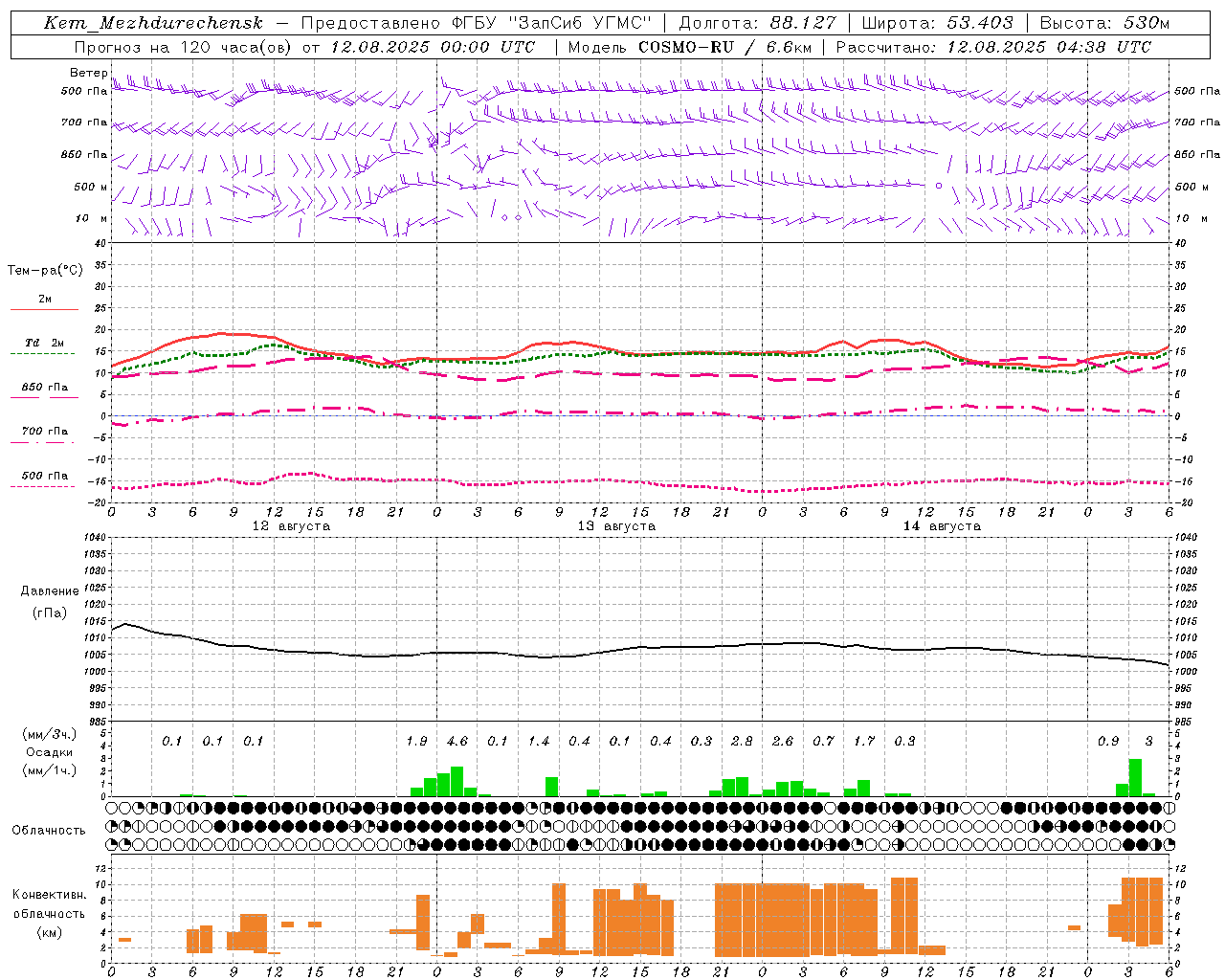Select the latitude value Широта: 53.403

(937, 23)
